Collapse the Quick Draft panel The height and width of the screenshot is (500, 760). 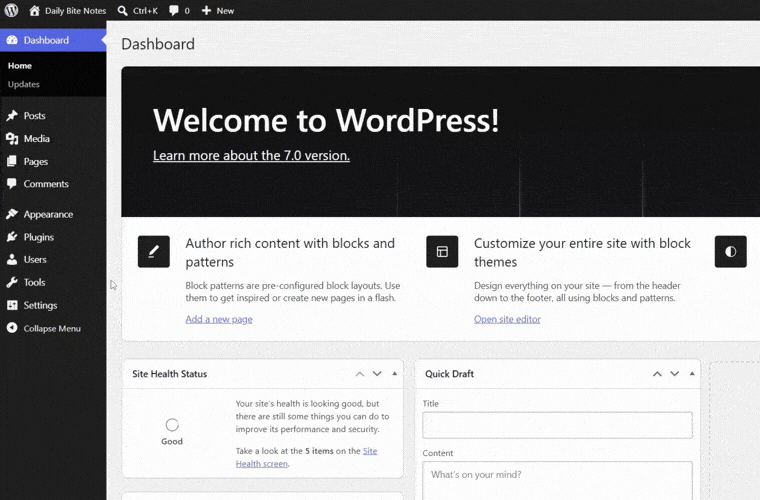(692, 374)
